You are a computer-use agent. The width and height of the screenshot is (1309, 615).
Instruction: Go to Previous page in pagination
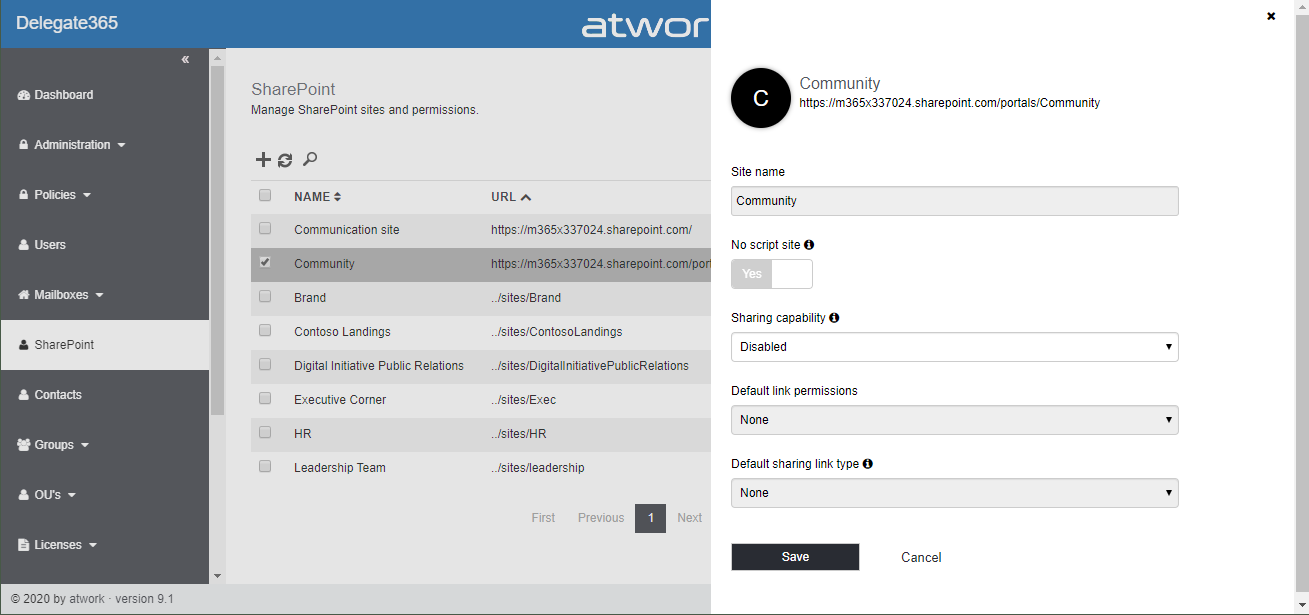tap(601, 518)
